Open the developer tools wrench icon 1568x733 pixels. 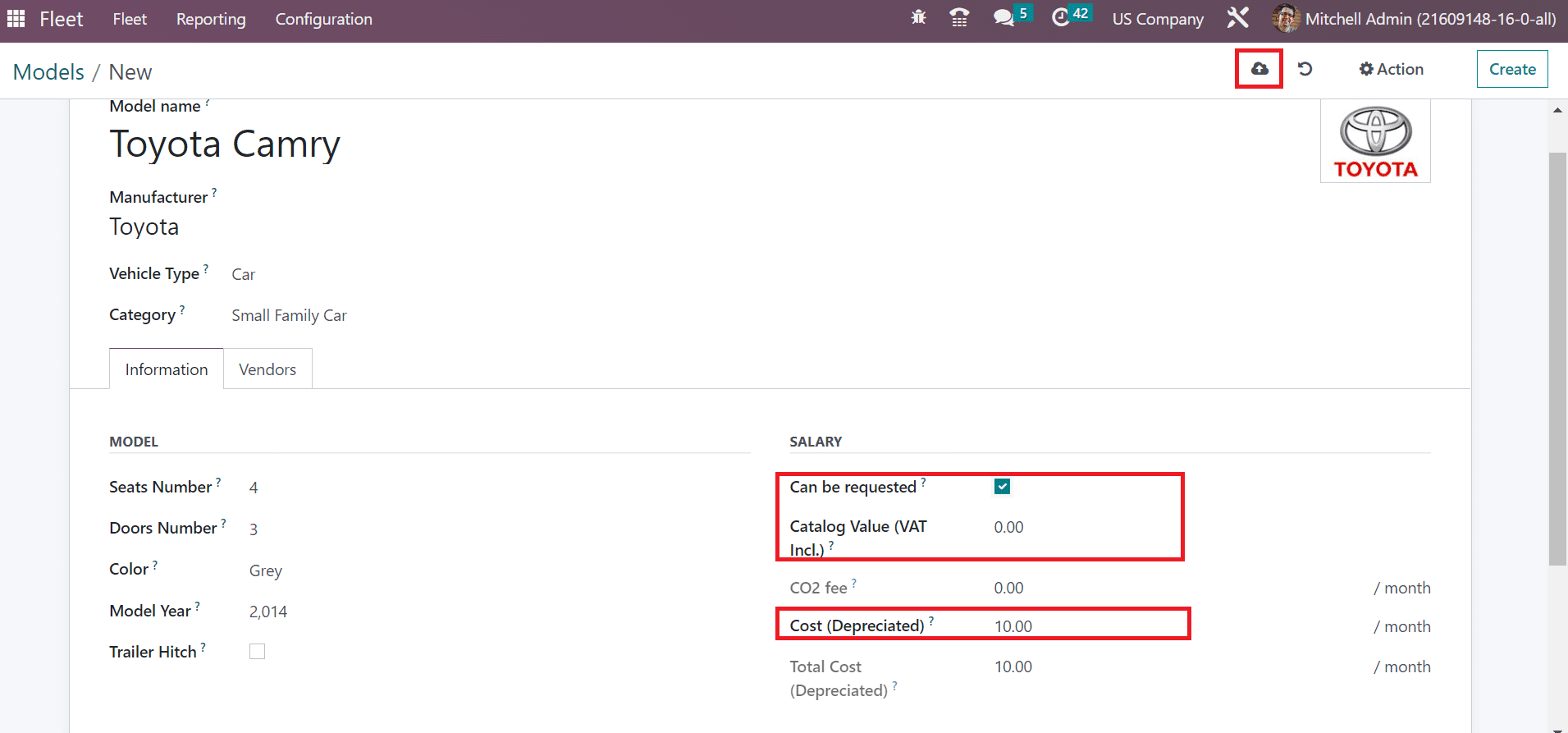(1237, 18)
